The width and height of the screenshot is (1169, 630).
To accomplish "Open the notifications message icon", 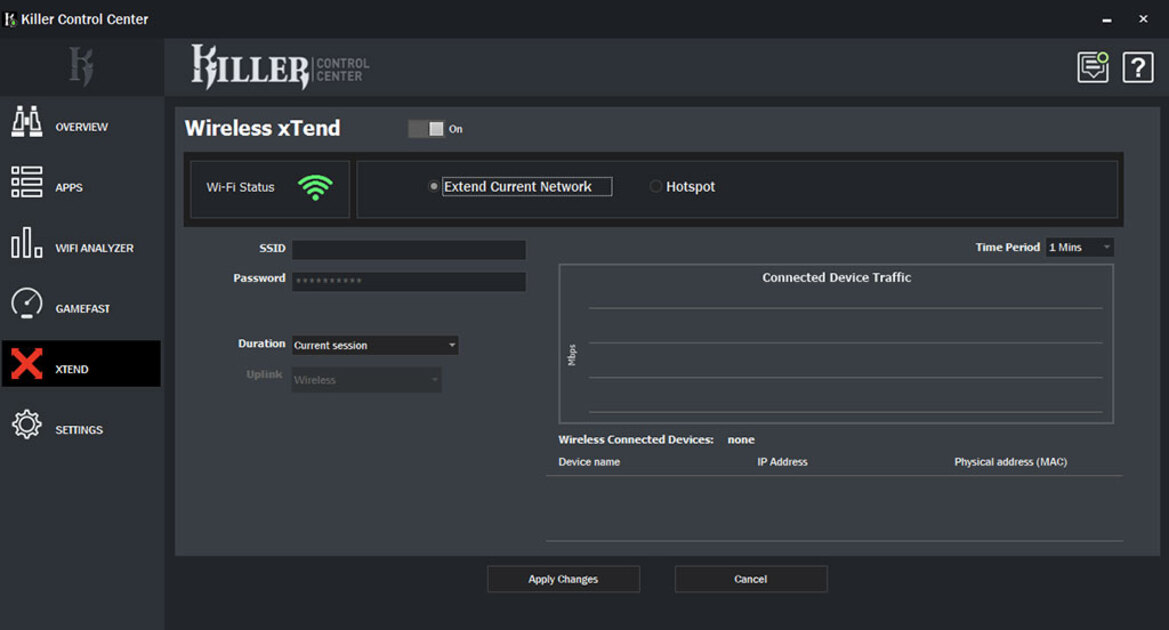I will coord(1093,67).
